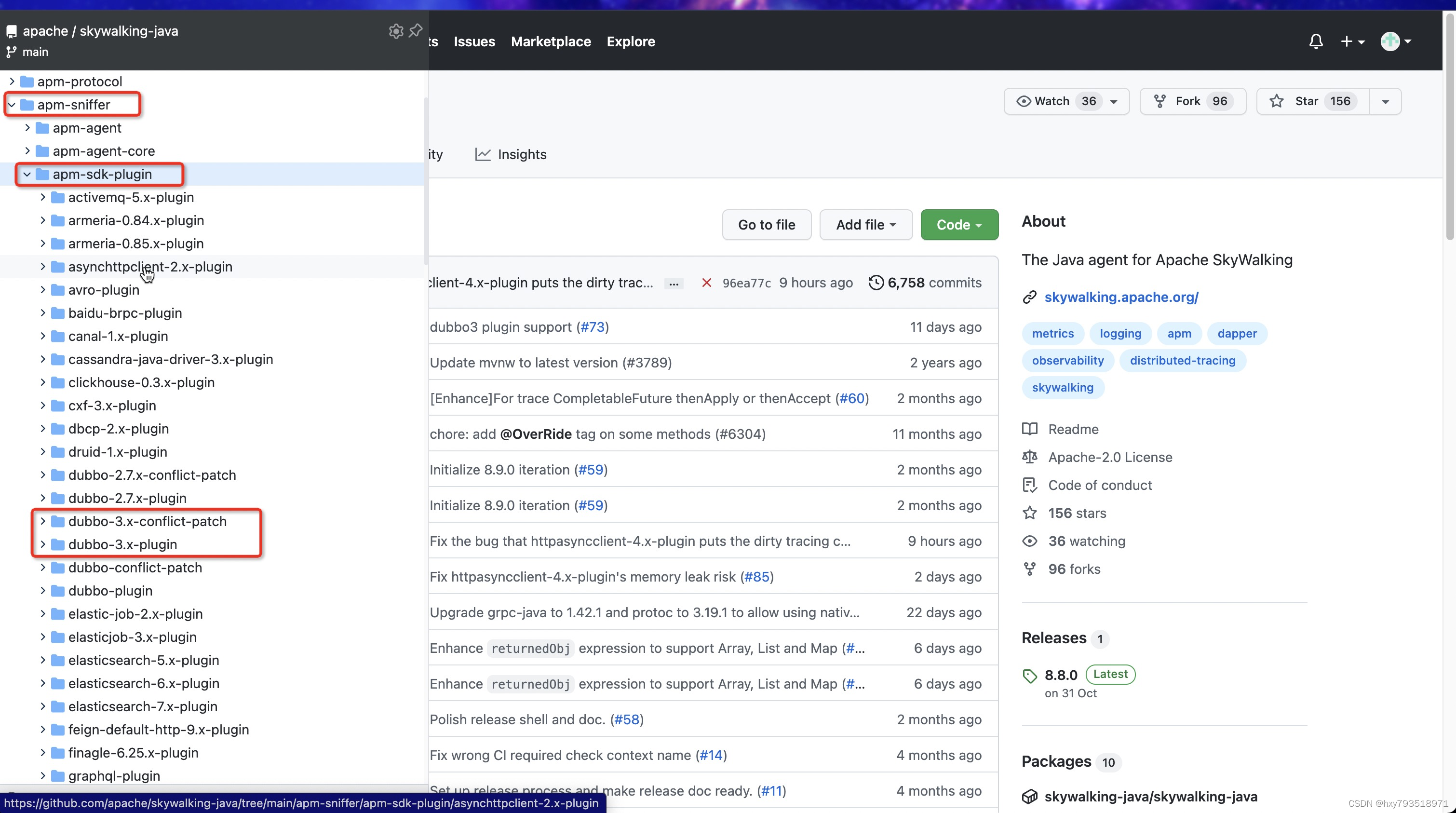Image resolution: width=1456 pixels, height=813 pixels.
Task: Open notifications bell icon
Action: click(x=1316, y=41)
